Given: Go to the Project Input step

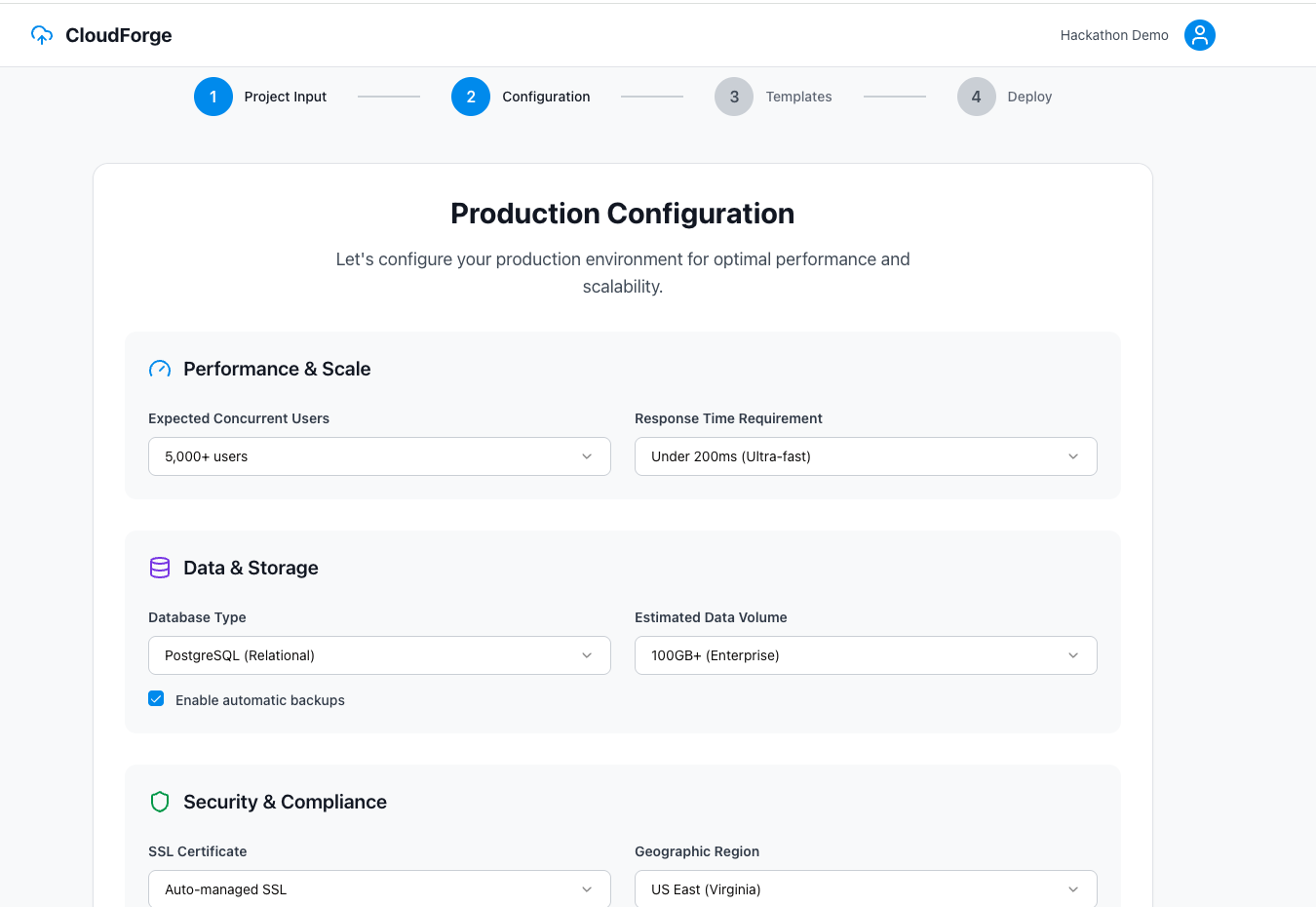Looking at the screenshot, I should click(286, 97).
